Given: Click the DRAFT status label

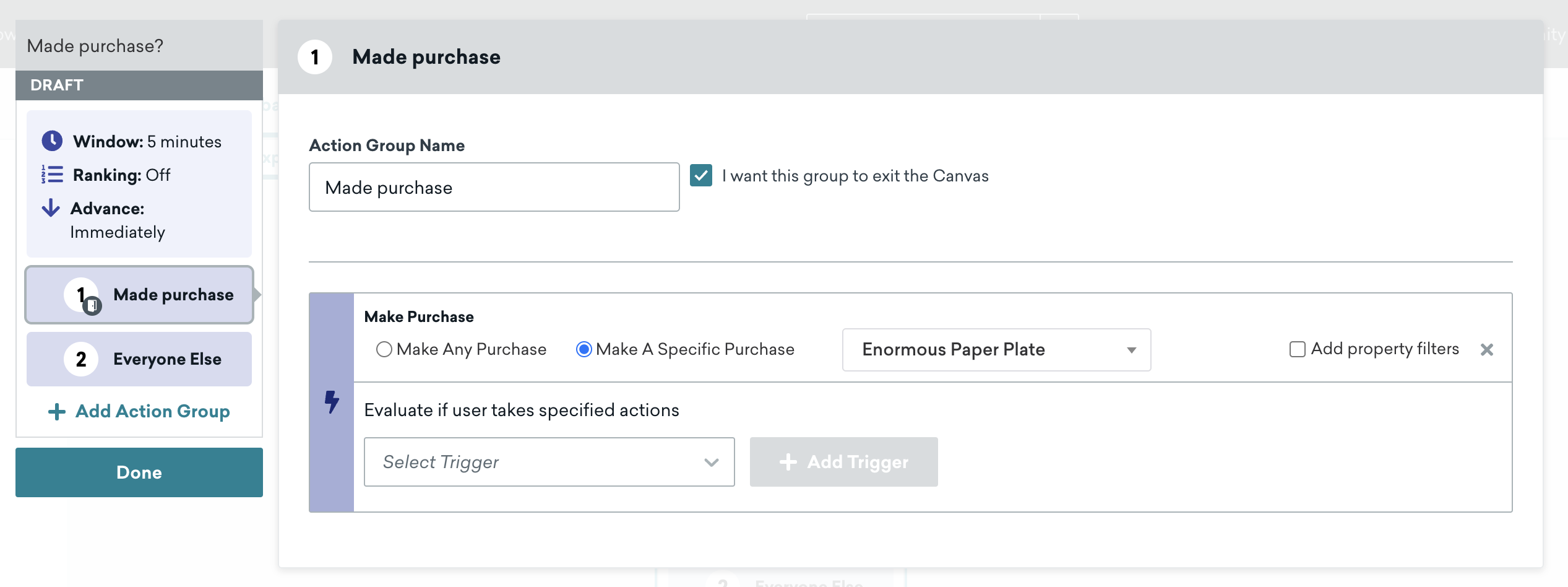Looking at the screenshot, I should (57, 85).
